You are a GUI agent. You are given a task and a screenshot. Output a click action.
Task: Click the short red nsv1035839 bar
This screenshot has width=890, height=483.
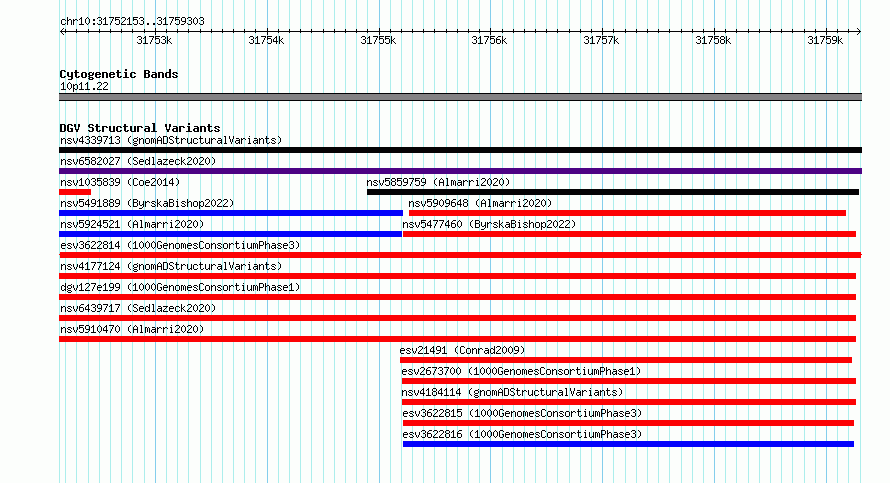75,192
